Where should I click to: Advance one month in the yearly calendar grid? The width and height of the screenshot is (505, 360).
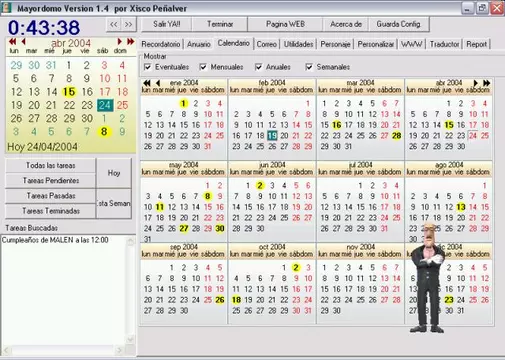[x=476, y=83]
